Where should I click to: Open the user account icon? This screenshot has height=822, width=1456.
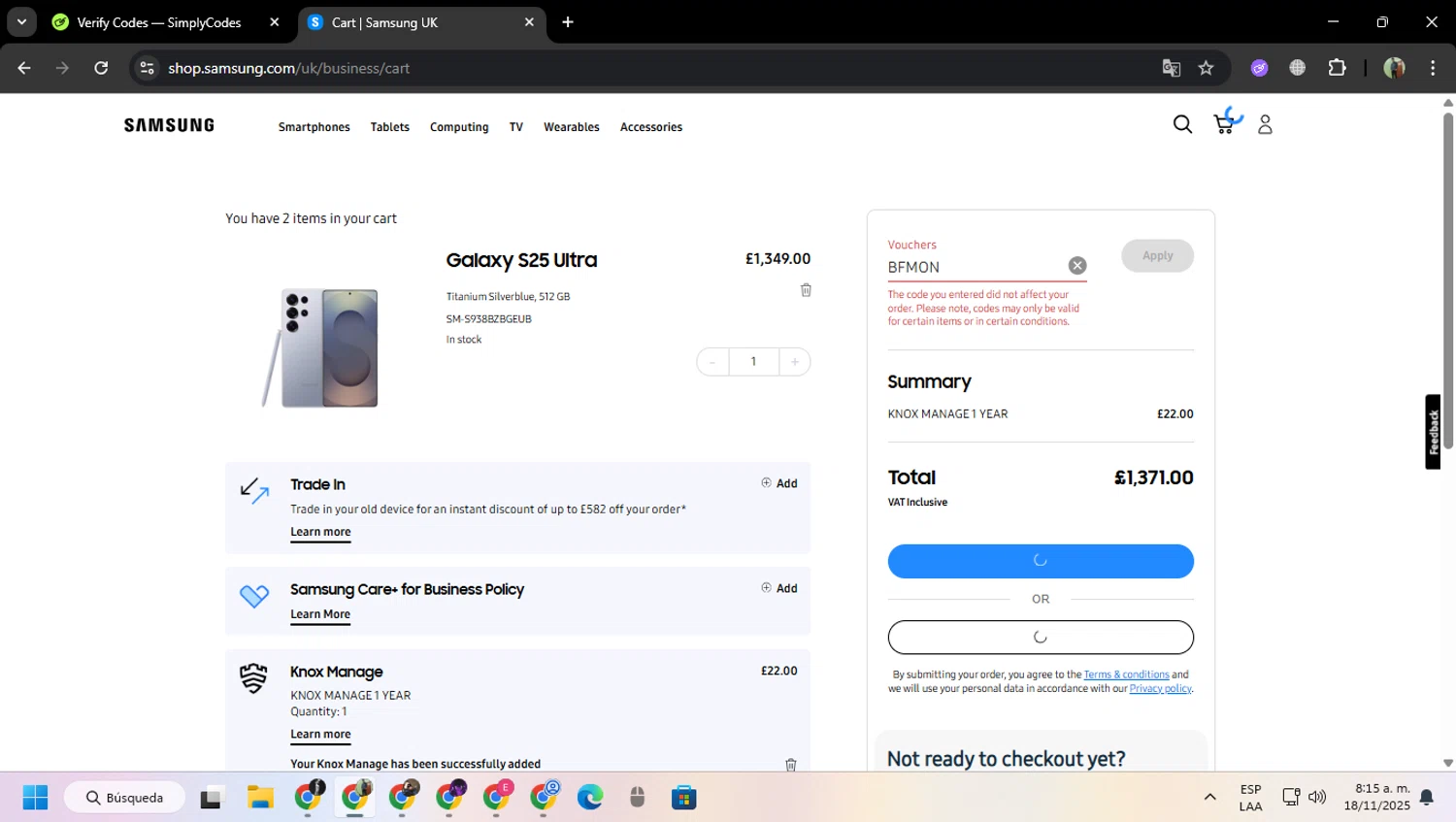click(1265, 124)
